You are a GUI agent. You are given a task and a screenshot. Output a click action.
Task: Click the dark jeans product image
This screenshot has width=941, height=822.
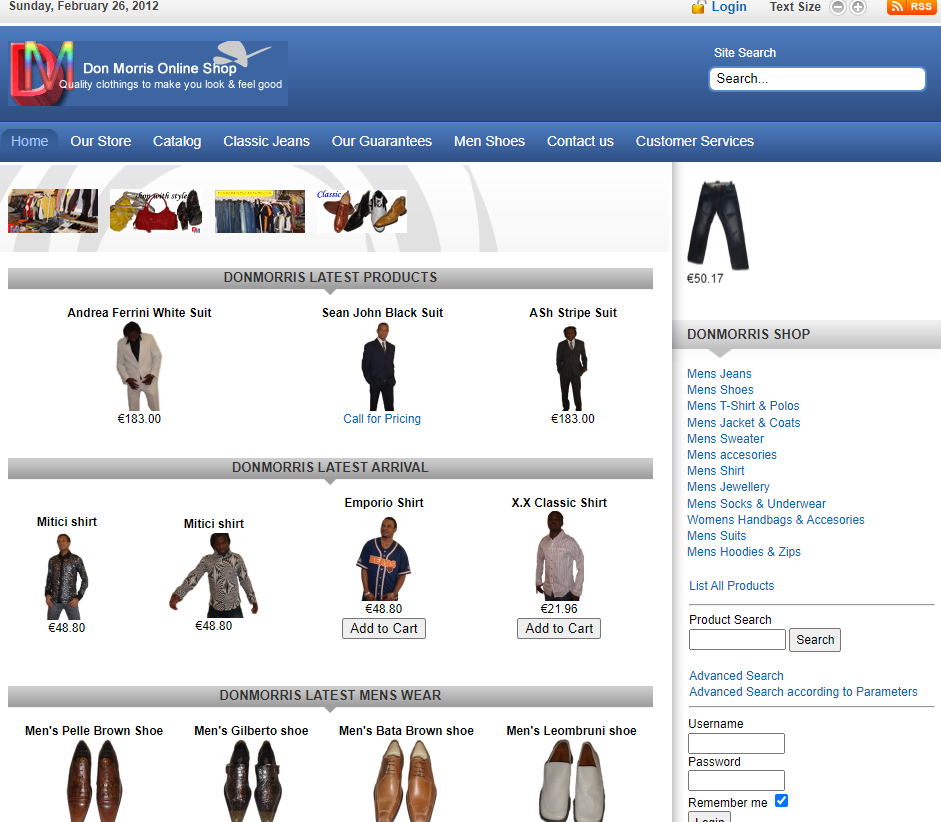(x=718, y=225)
